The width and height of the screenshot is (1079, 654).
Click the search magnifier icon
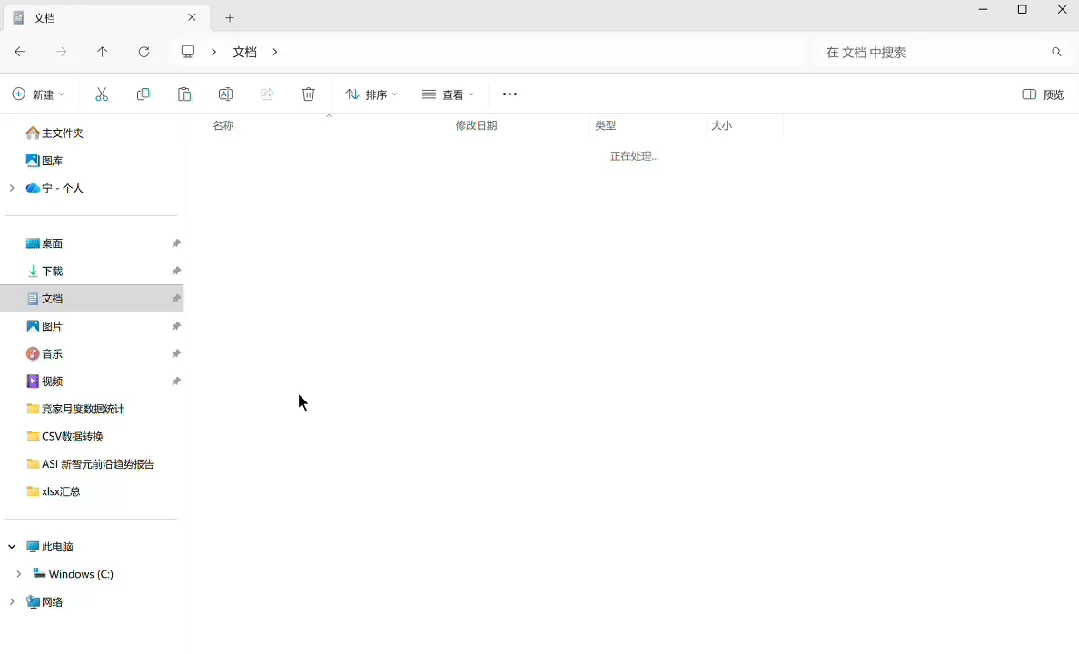click(x=1057, y=52)
